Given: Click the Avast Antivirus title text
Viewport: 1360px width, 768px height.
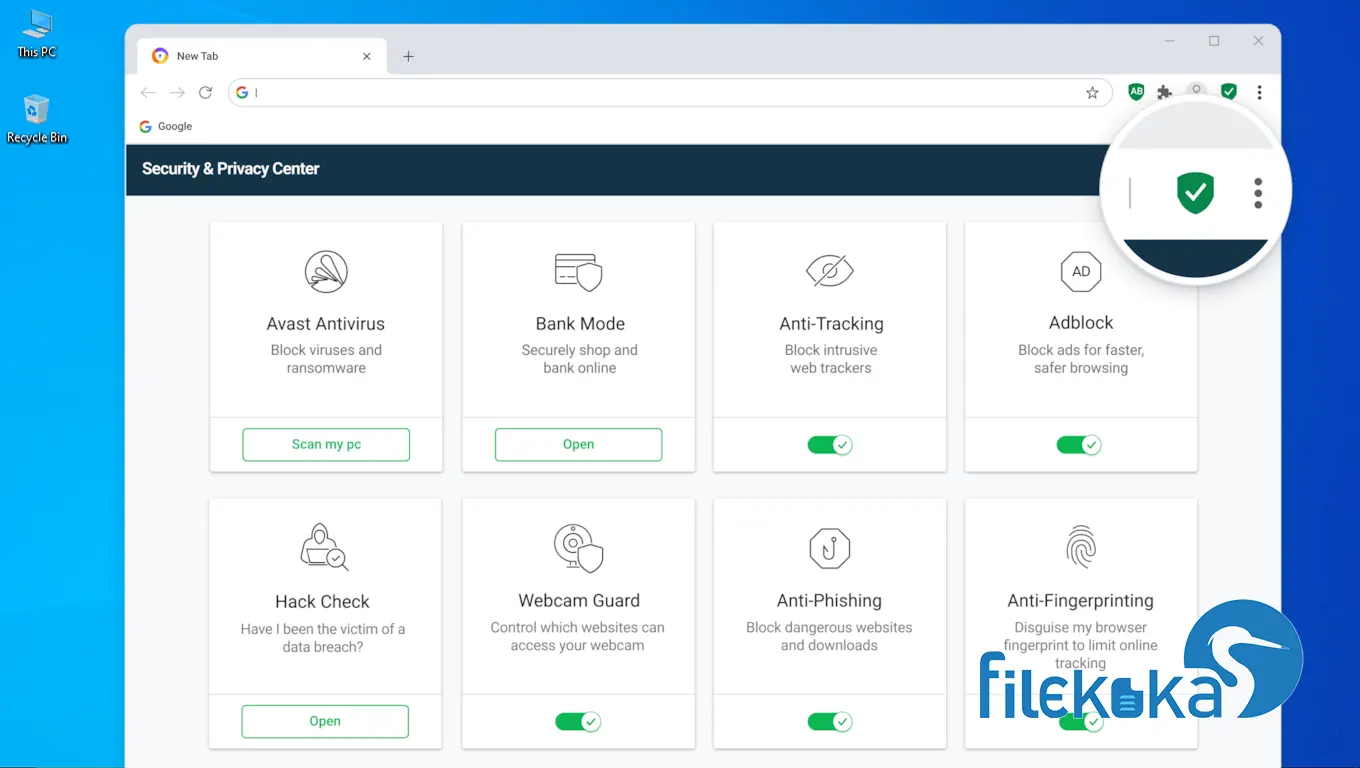Looking at the screenshot, I should tap(325, 324).
